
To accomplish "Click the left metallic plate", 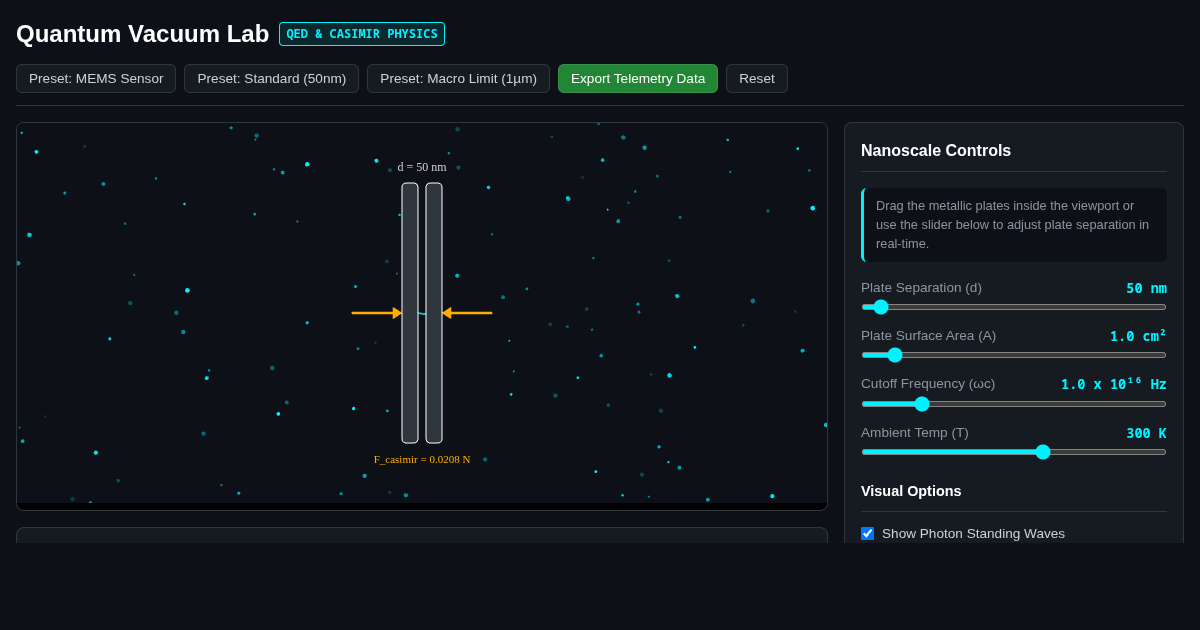I will 410,313.
